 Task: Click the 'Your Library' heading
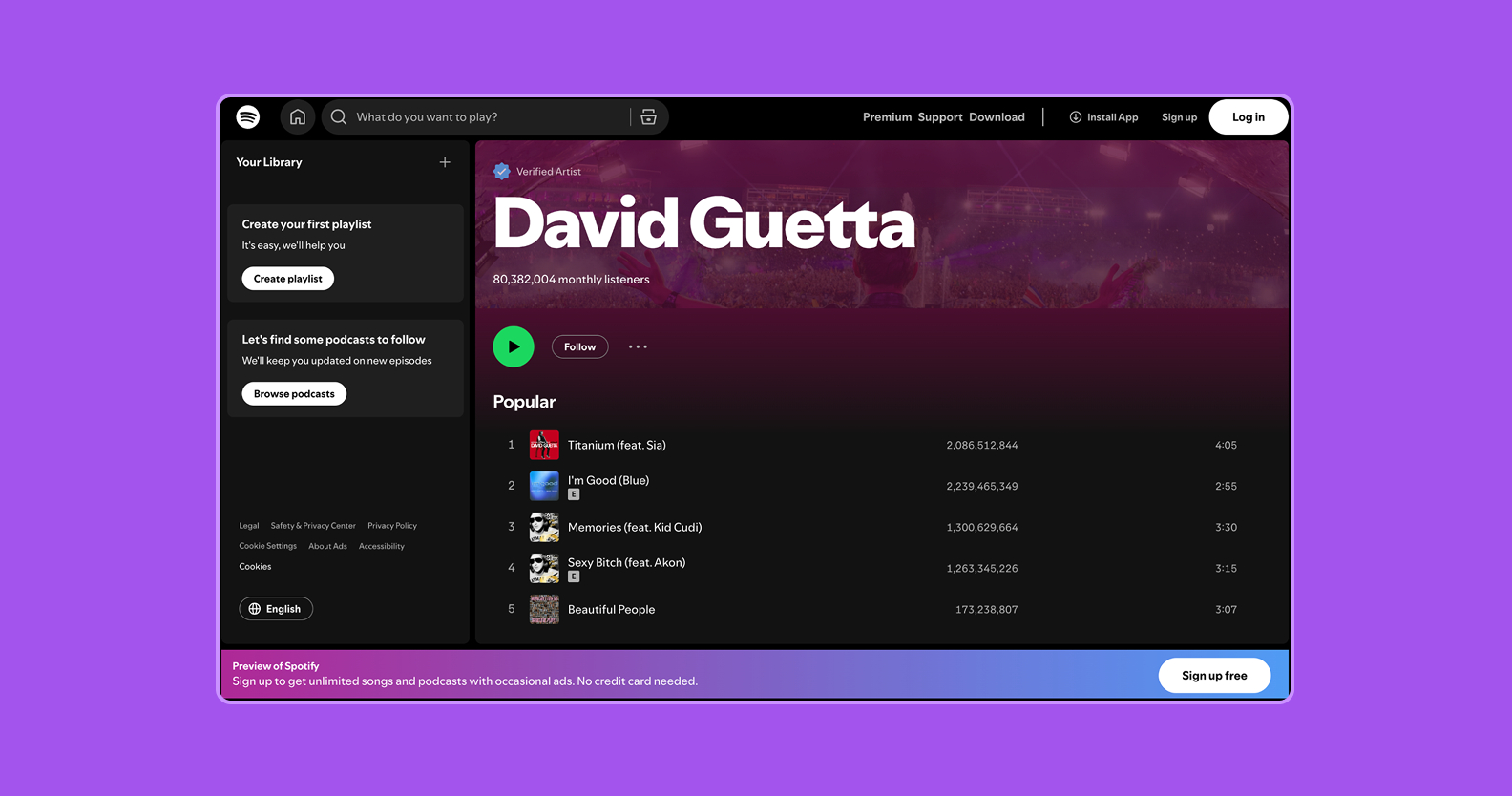pyautogui.click(x=269, y=162)
